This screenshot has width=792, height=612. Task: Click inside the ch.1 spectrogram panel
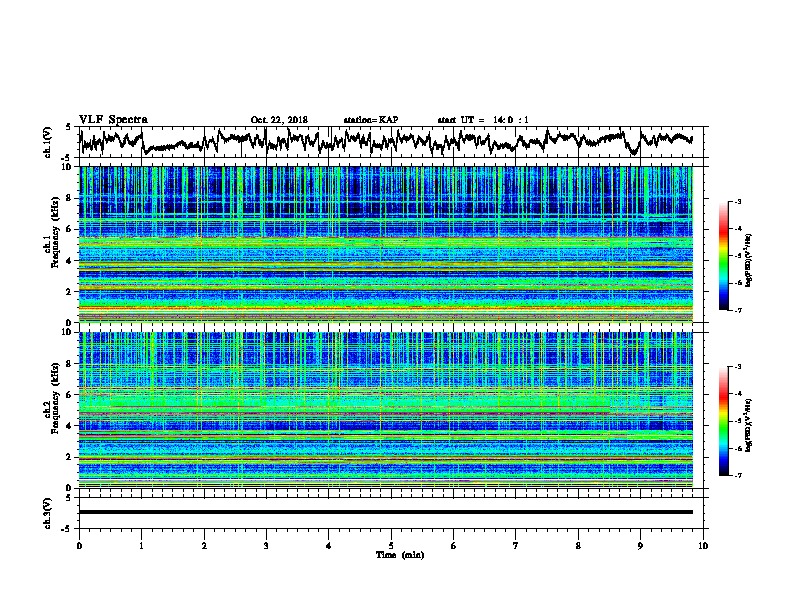(386, 244)
